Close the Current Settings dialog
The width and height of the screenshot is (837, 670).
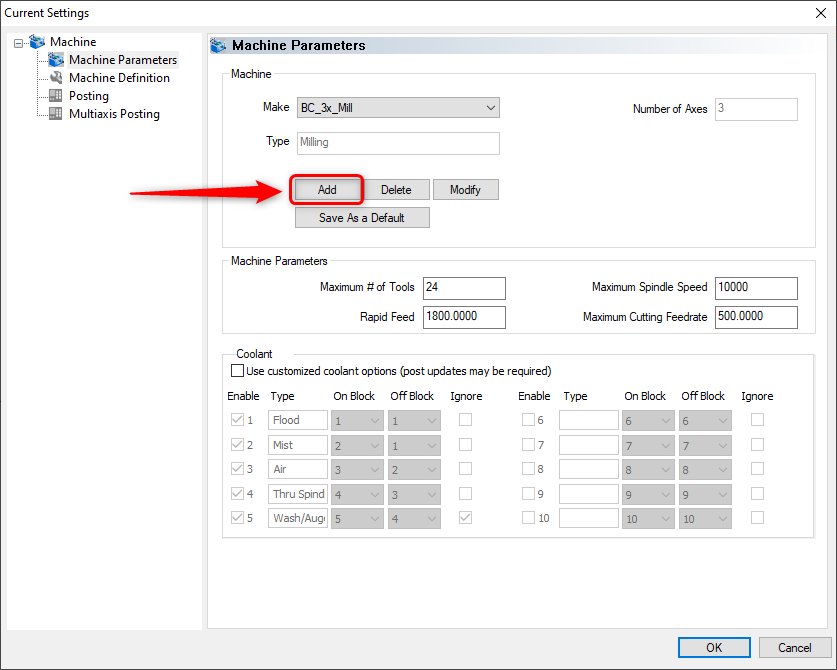pos(821,13)
